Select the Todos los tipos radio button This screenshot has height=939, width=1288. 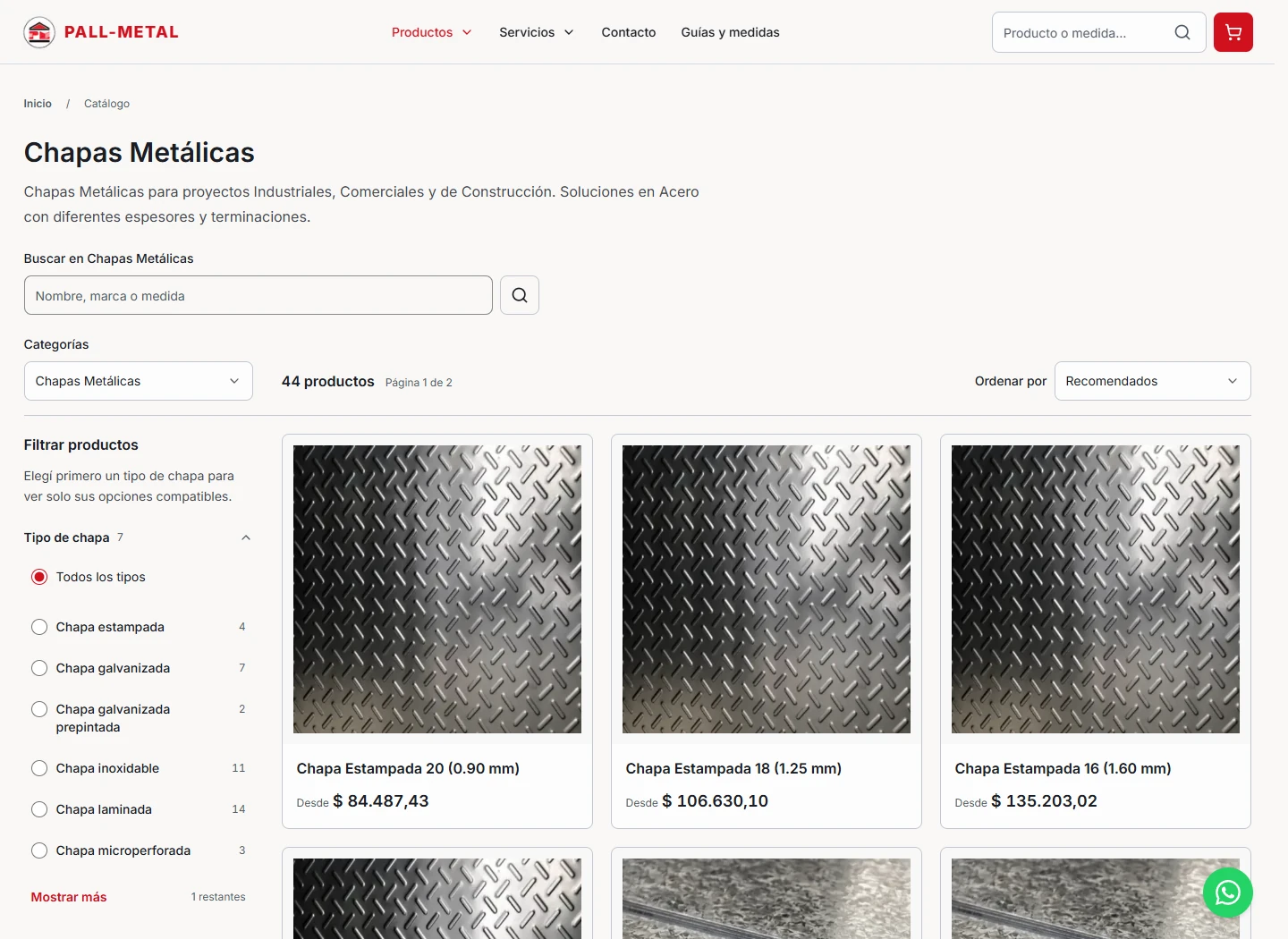(x=39, y=577)
